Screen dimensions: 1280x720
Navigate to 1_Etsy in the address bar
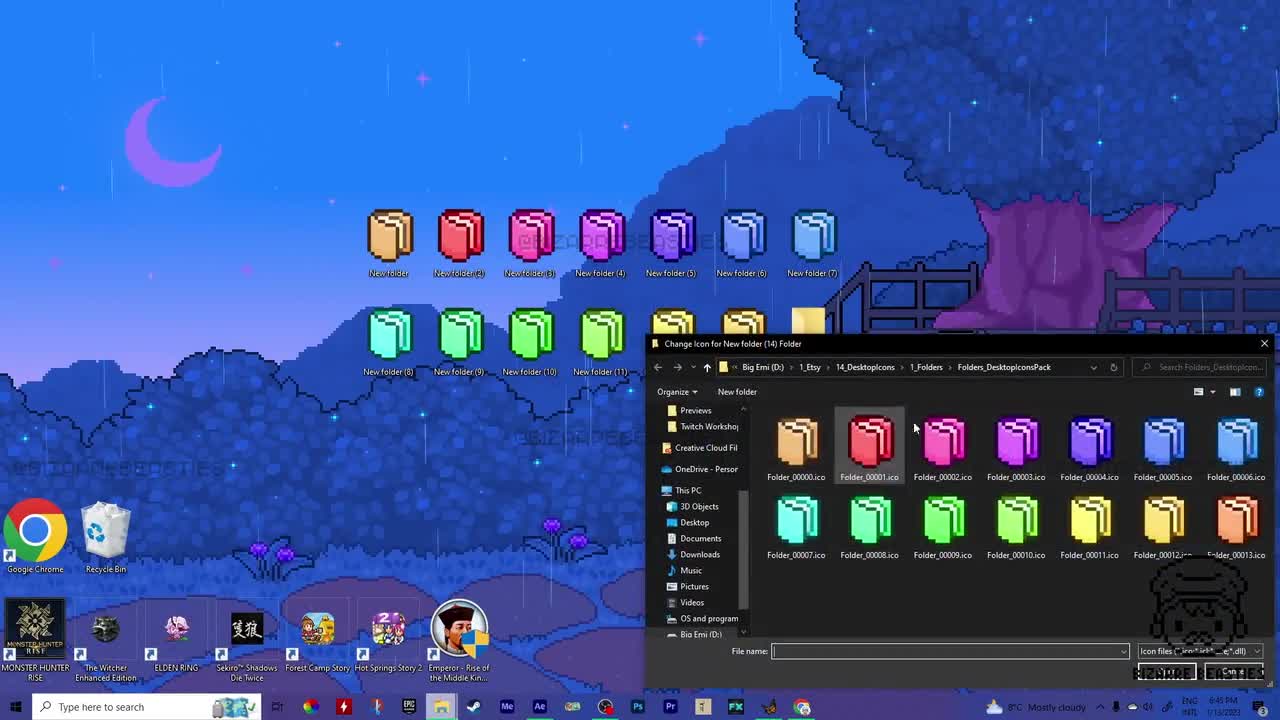click(x=810, y=367)
